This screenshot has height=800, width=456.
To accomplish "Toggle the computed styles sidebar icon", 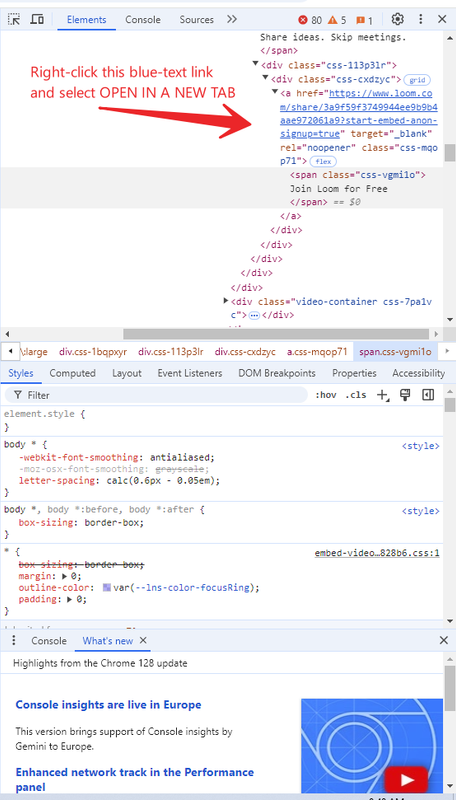I will 428,394.
